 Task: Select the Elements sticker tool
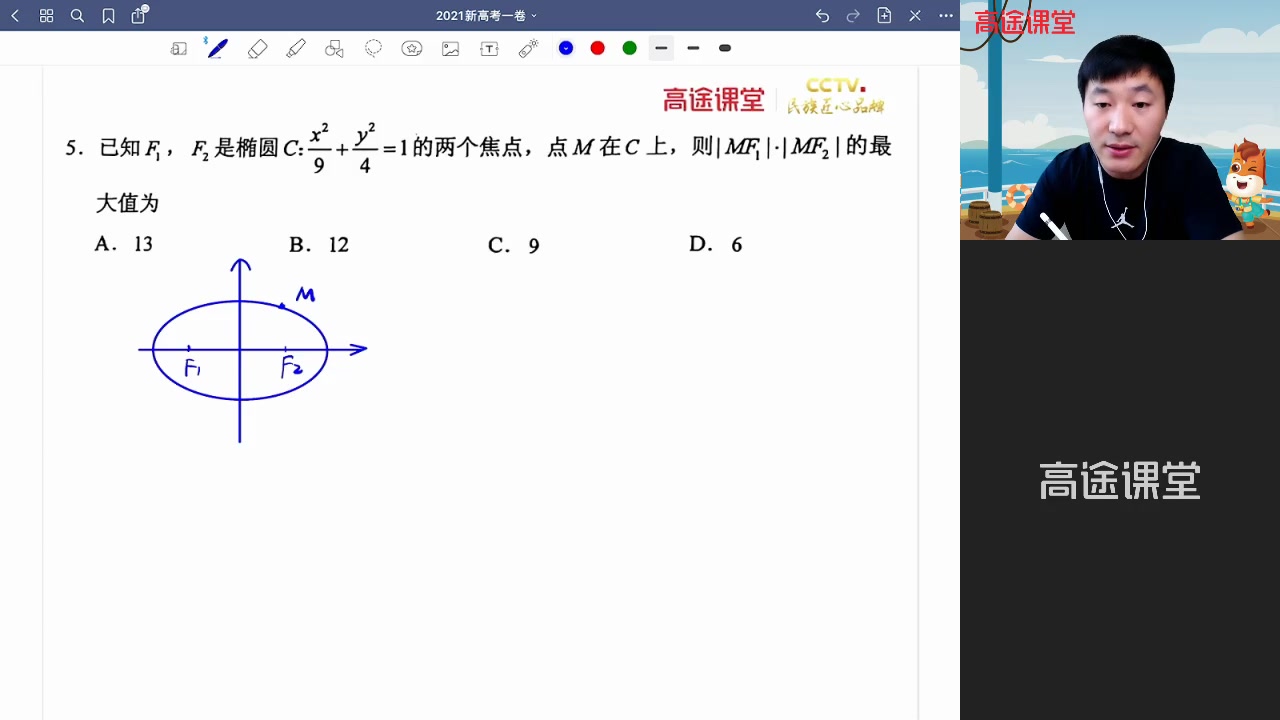pos(412,48)
